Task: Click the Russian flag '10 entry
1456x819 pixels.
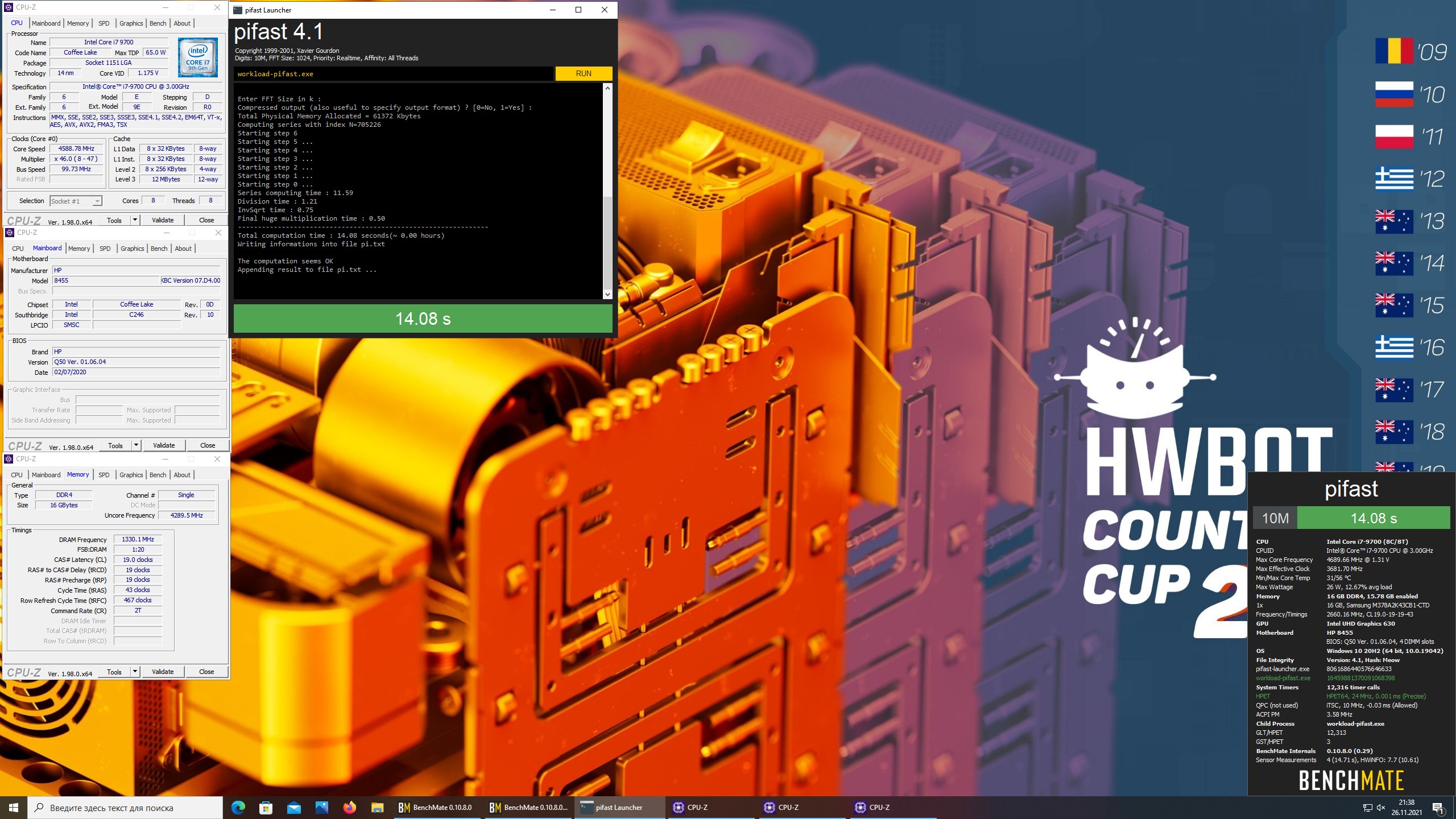Action: click(1410, 94)
